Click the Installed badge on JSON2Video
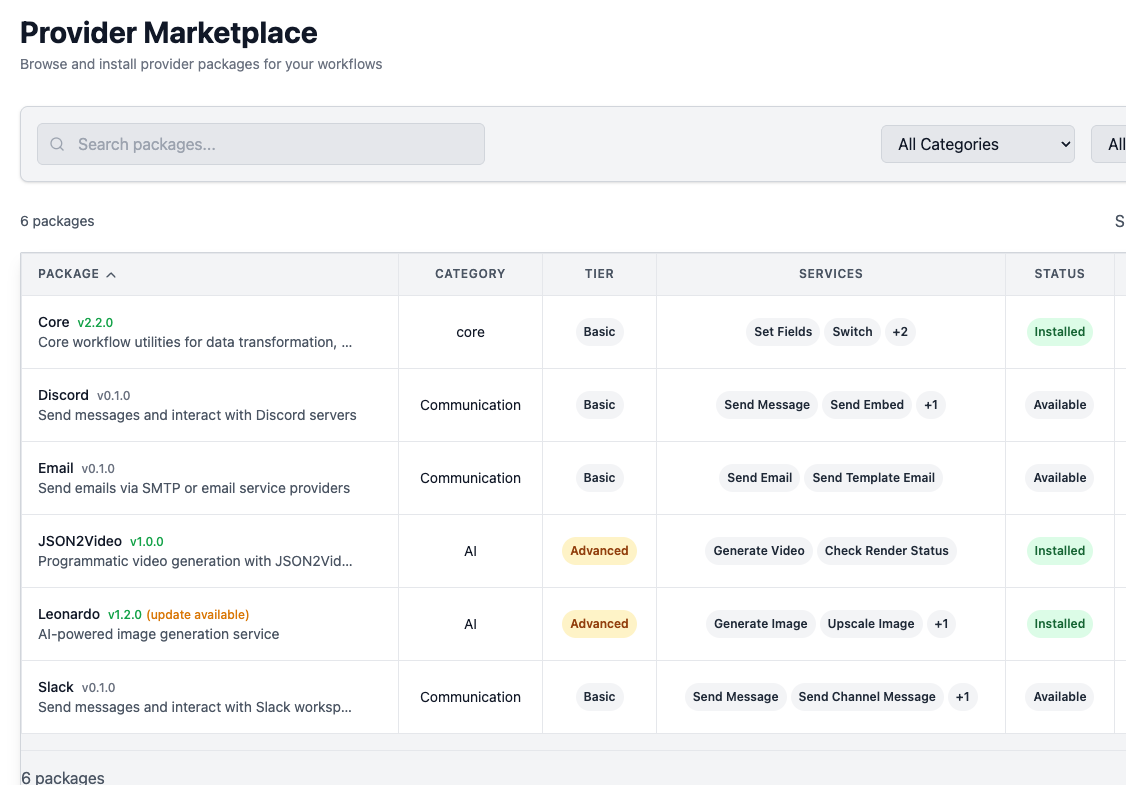Screen dimensions: 1126x785 point(1059,550)
